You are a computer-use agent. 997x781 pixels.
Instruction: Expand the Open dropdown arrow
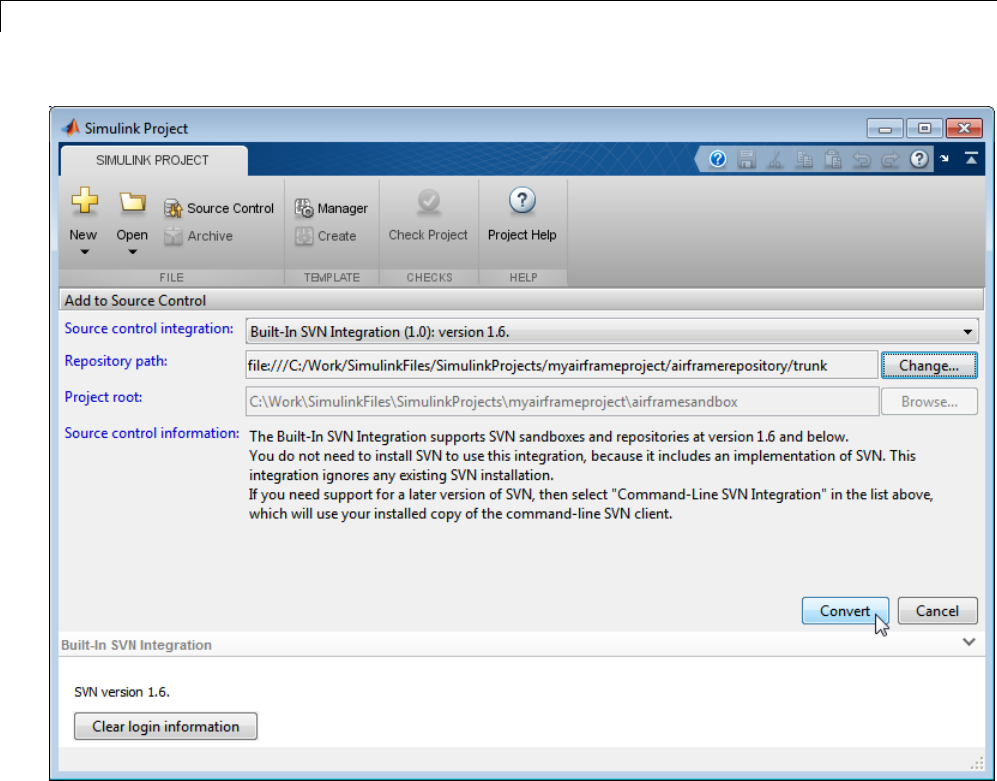pyautogui.click(x=132, y=252)
